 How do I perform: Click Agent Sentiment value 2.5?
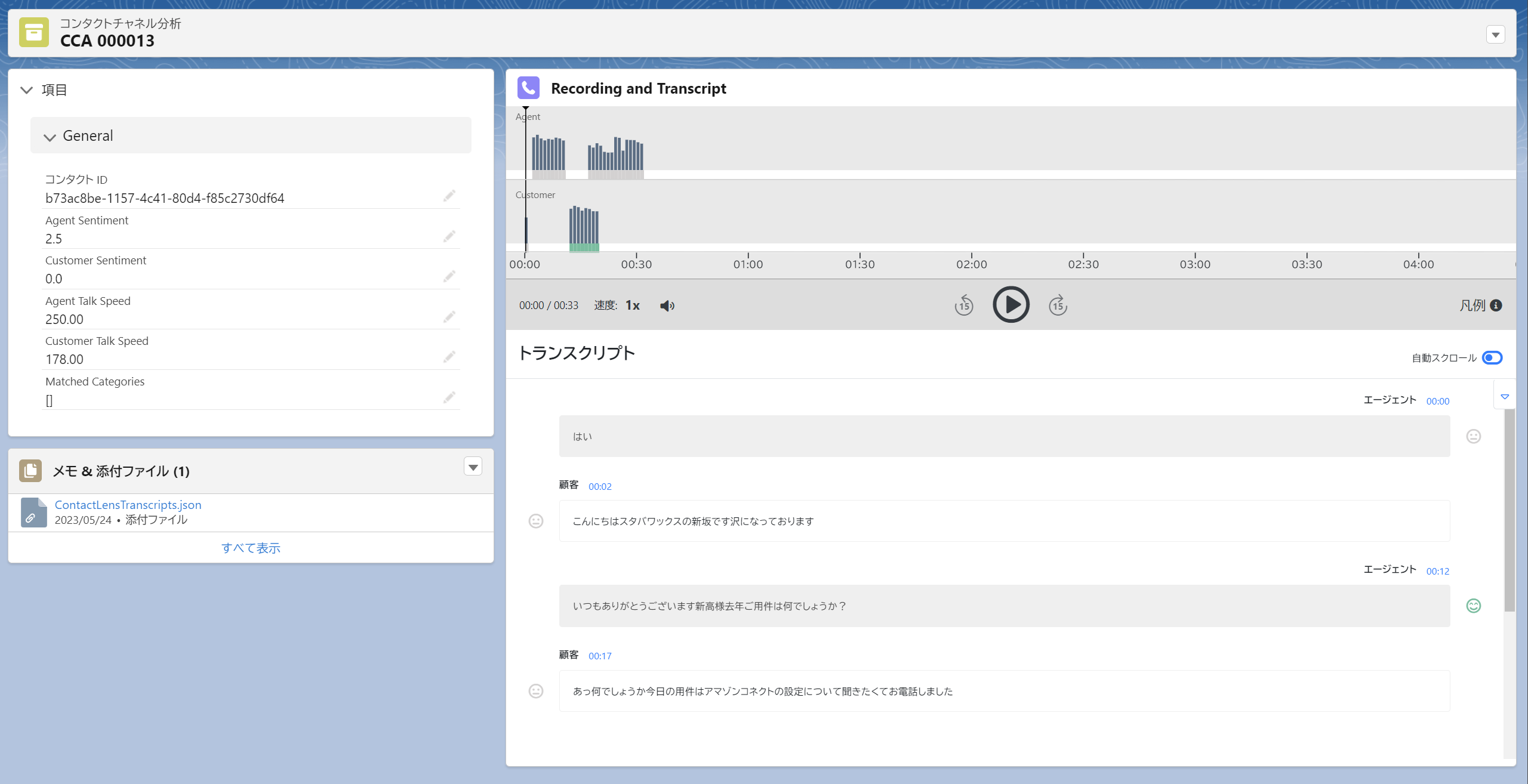[54, 239]
